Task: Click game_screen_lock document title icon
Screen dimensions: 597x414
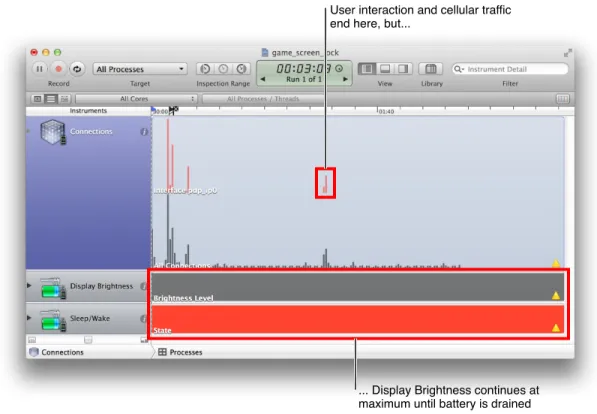Action: (x=265, y=53)
